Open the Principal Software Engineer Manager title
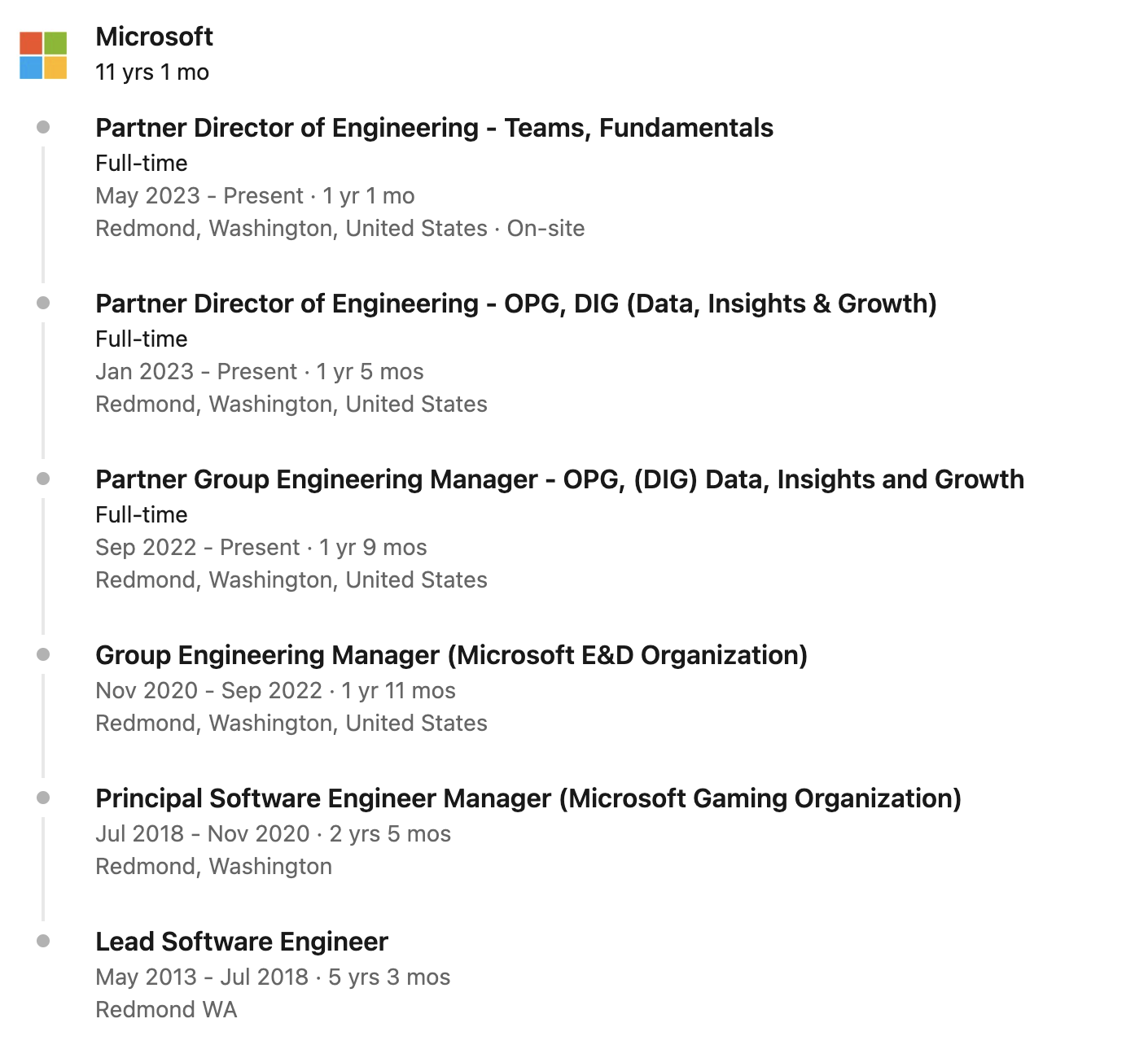Image resolution: width=1148 pixels, height=1045 pixels. pos(528,798)
